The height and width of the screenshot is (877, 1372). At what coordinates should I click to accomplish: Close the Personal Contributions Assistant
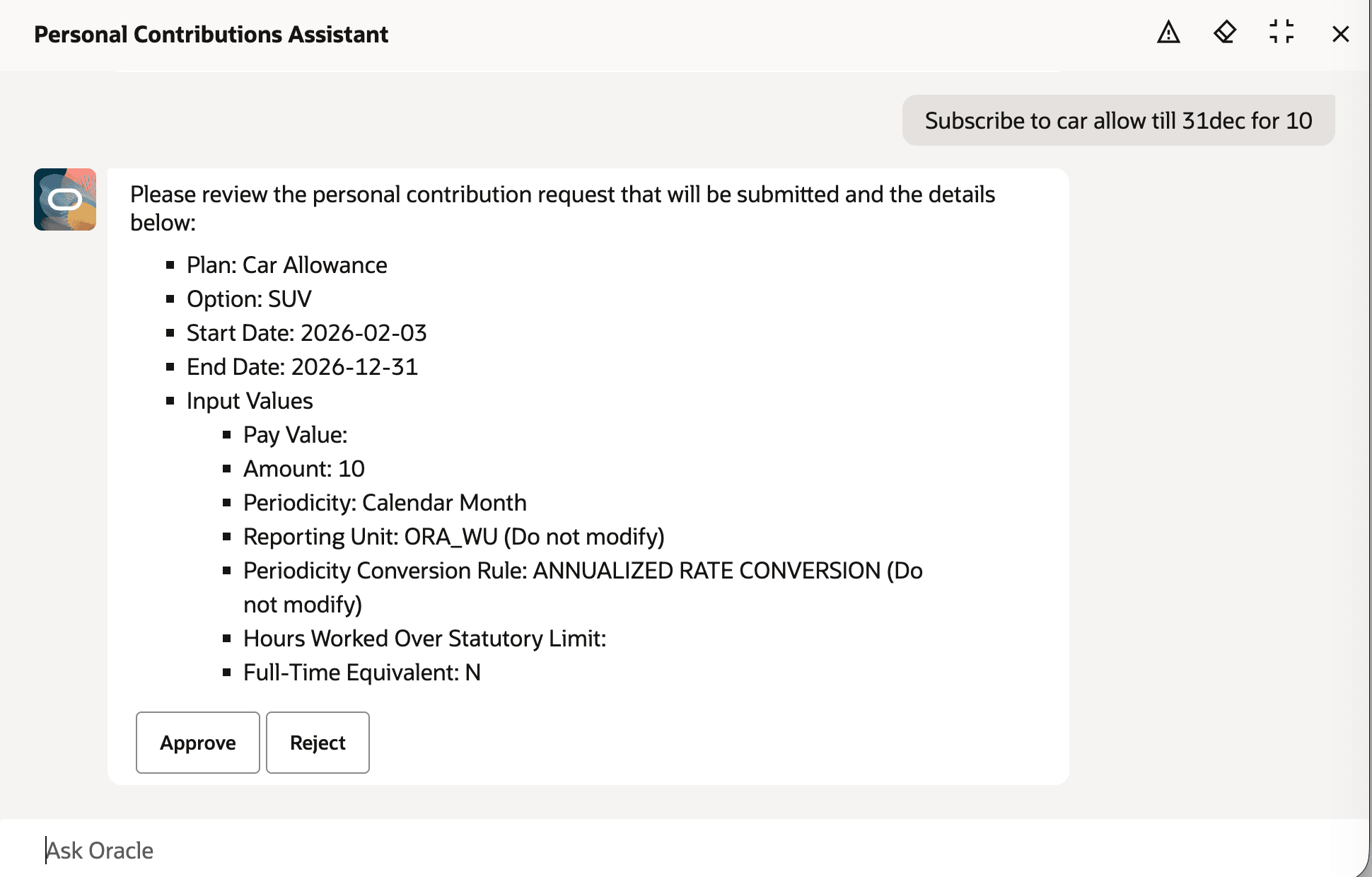(1339, 33)
